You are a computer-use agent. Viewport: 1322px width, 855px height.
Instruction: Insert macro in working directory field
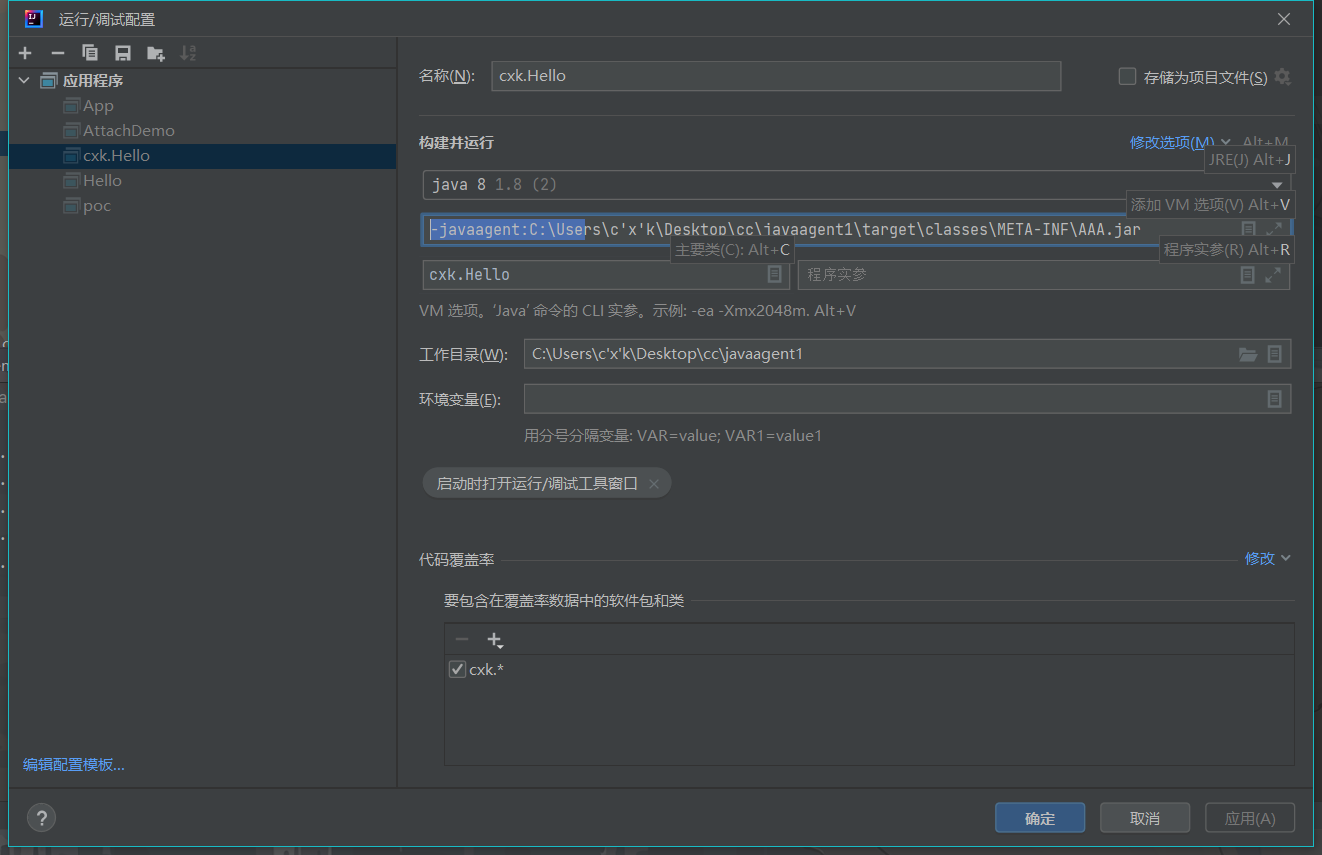[x=1274, y=354]
